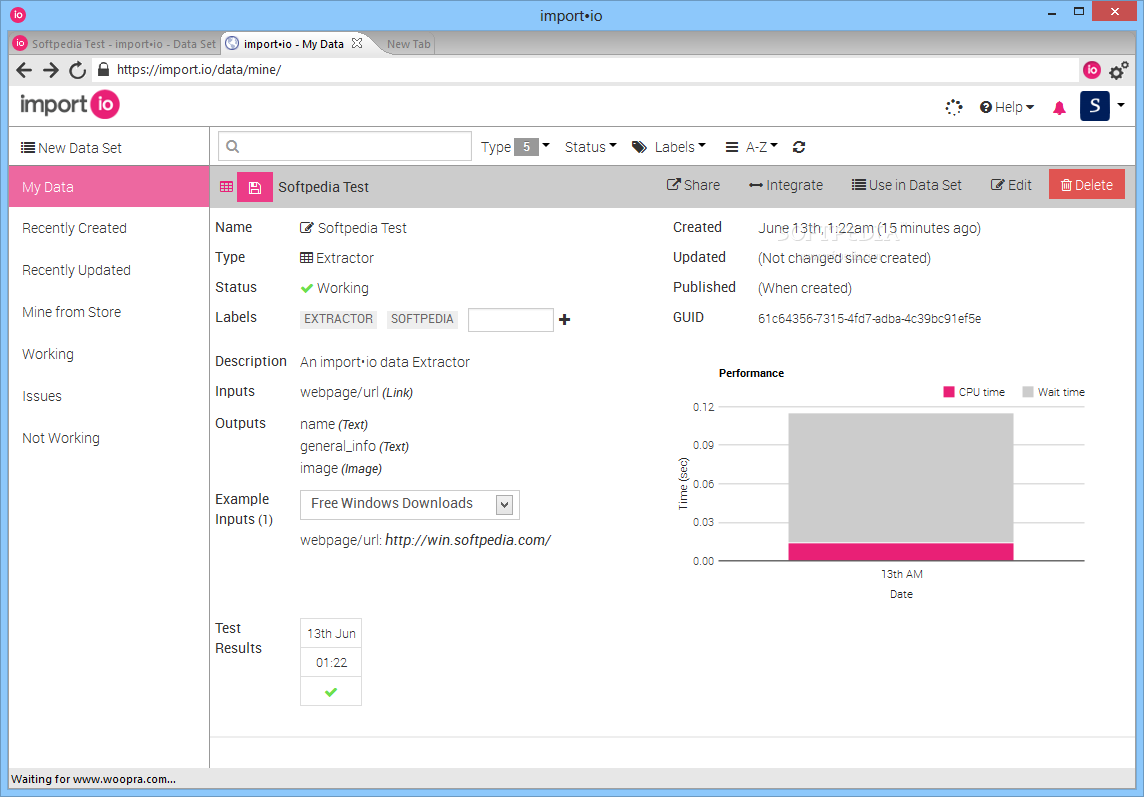
Task: Switch to the New Tab browser tab
Action: pos(408,44)
